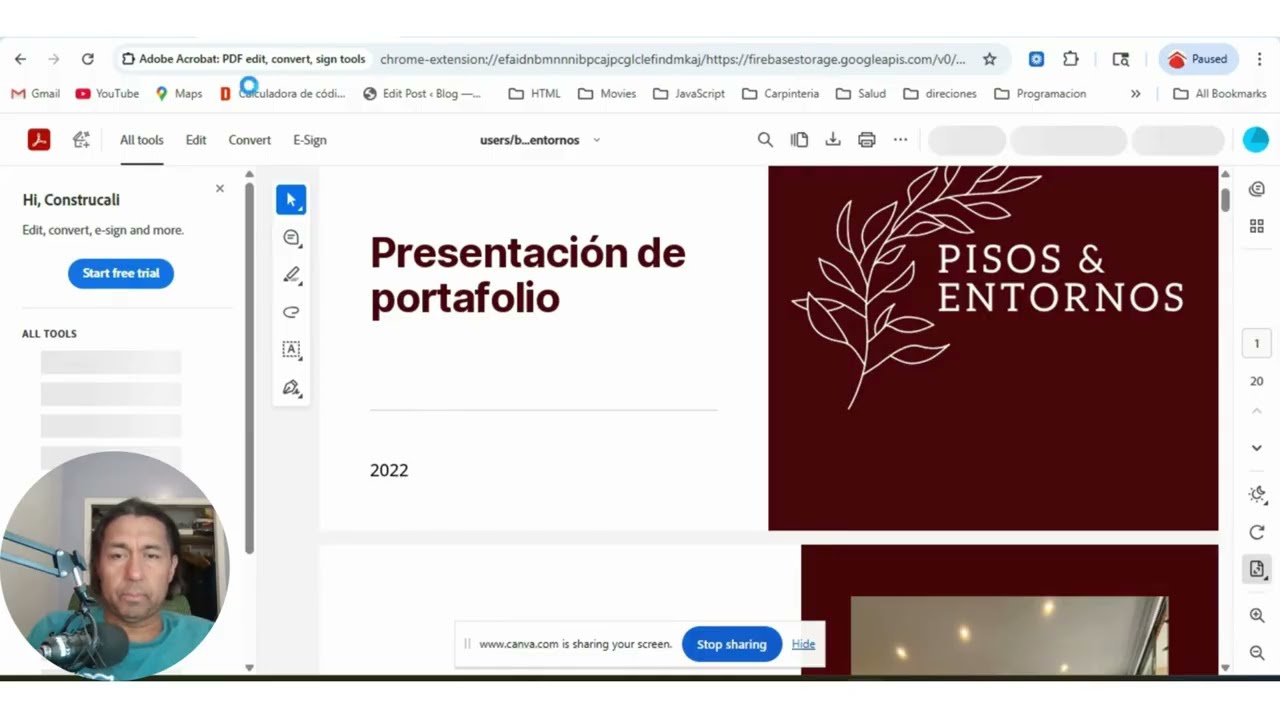Add a comment with the comment tool
Image resolution: width=1280 pixels, height=720 pixels.
tap(291, 237)
